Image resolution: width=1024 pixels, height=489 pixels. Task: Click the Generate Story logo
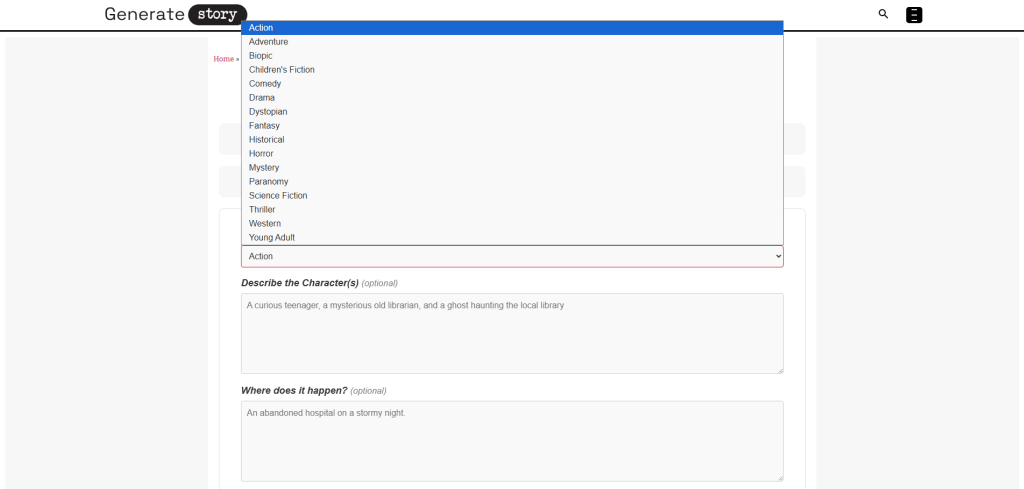tap(176, 14)
